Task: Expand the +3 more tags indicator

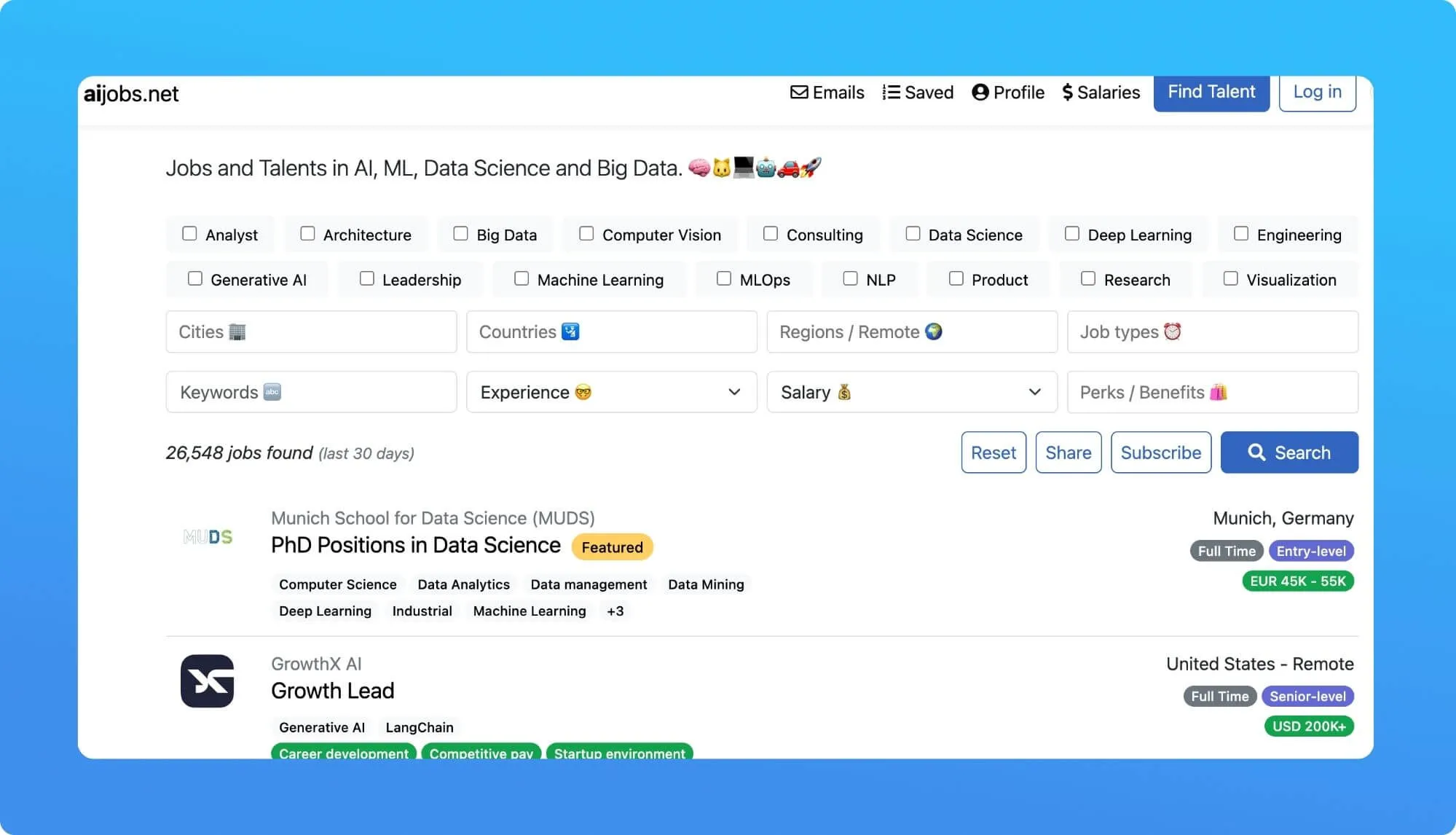Action: (615, 611)
